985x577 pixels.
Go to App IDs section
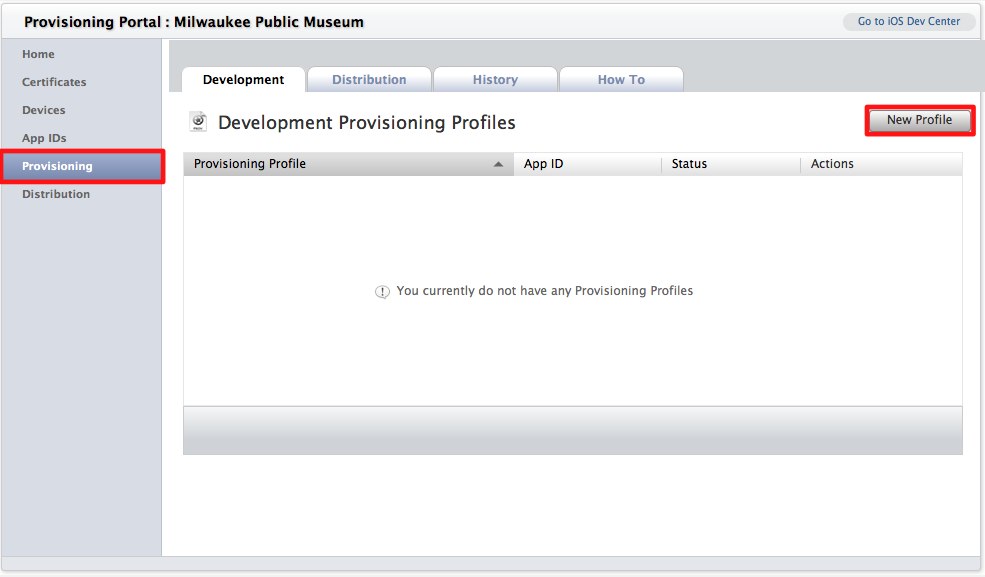pos(44,138)
